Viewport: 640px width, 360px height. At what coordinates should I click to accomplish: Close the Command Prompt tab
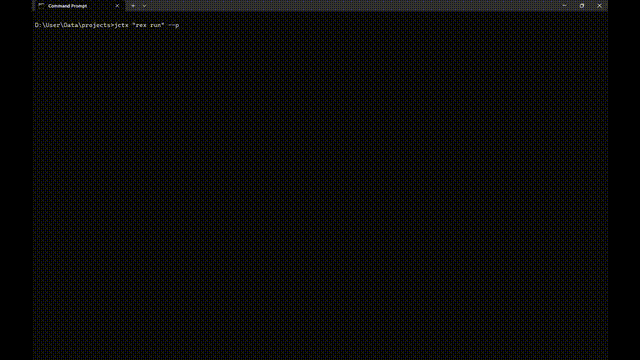(117, 6)
